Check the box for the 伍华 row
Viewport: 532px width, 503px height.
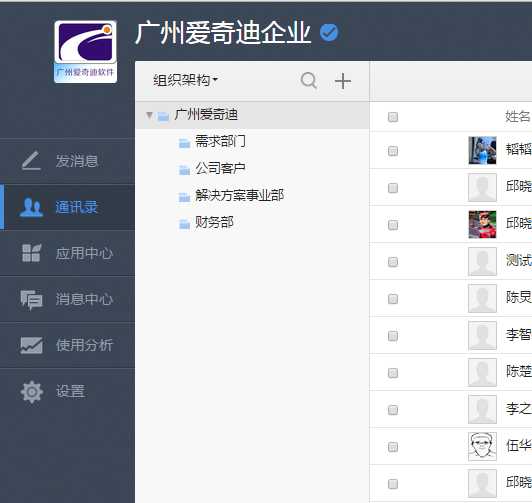coord(393,447)
